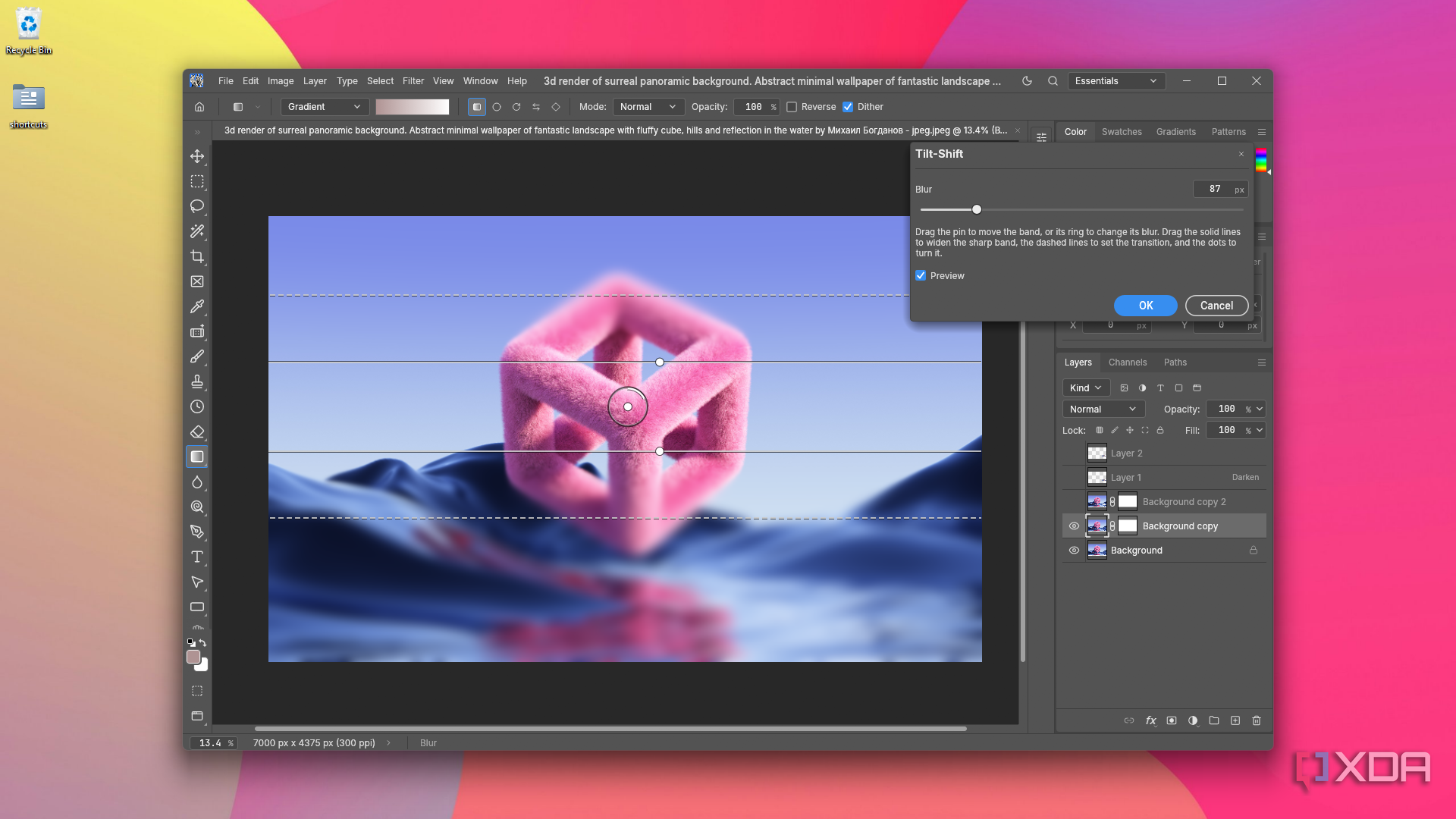Screen dimensions: 1456x819
Task: Hide the Background copy layer
Action: click(x=1074, y=526)
